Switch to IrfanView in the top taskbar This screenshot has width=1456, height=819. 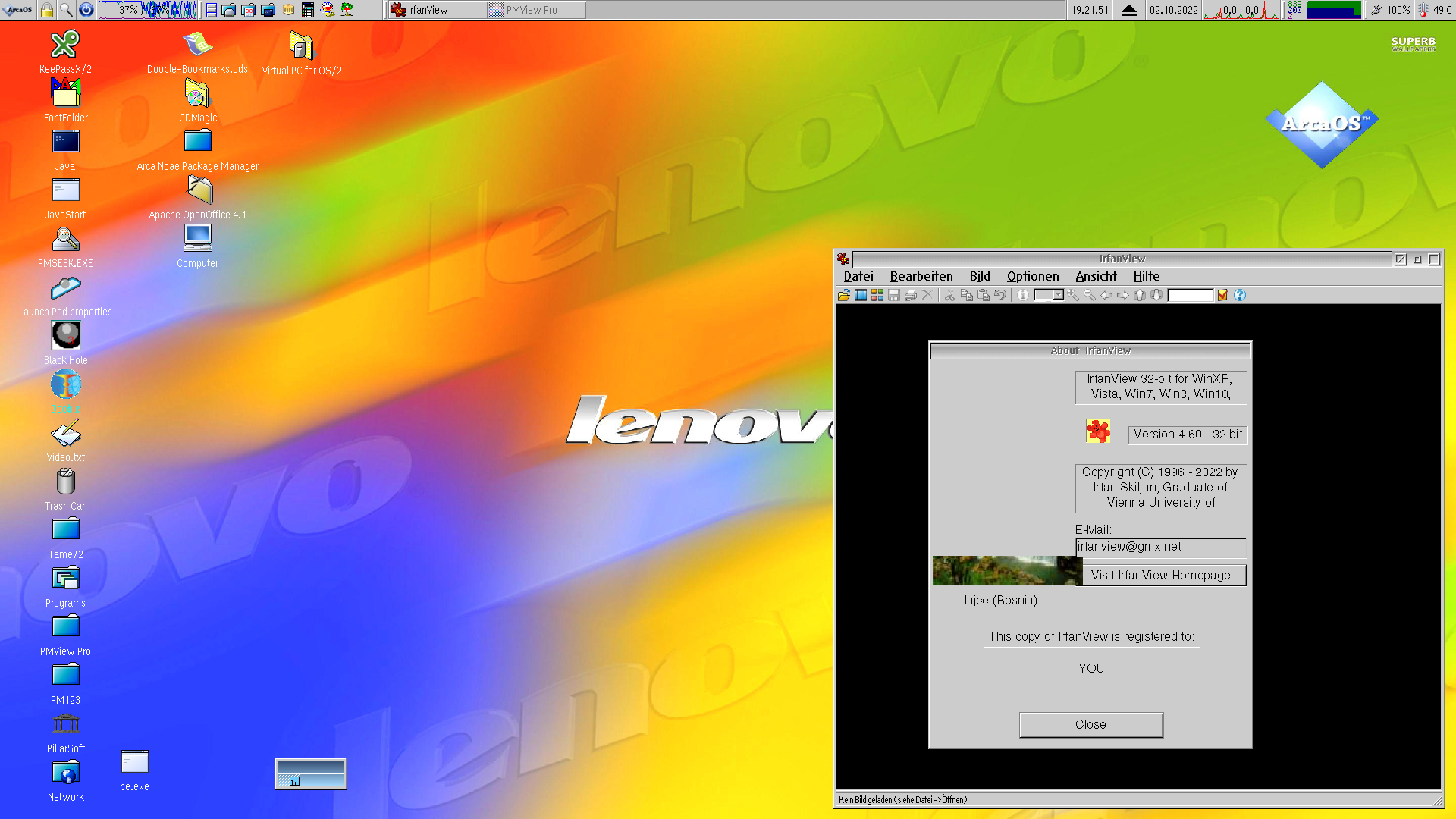point(437,10)
